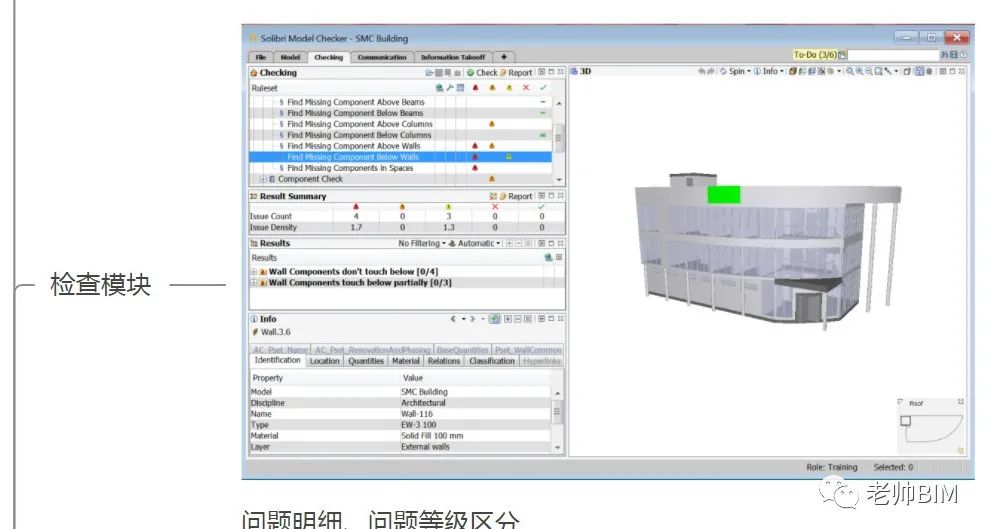This screenshot has height=529, width=991.
Task: Go back in 3D view history
Action: tap(702, 71)
